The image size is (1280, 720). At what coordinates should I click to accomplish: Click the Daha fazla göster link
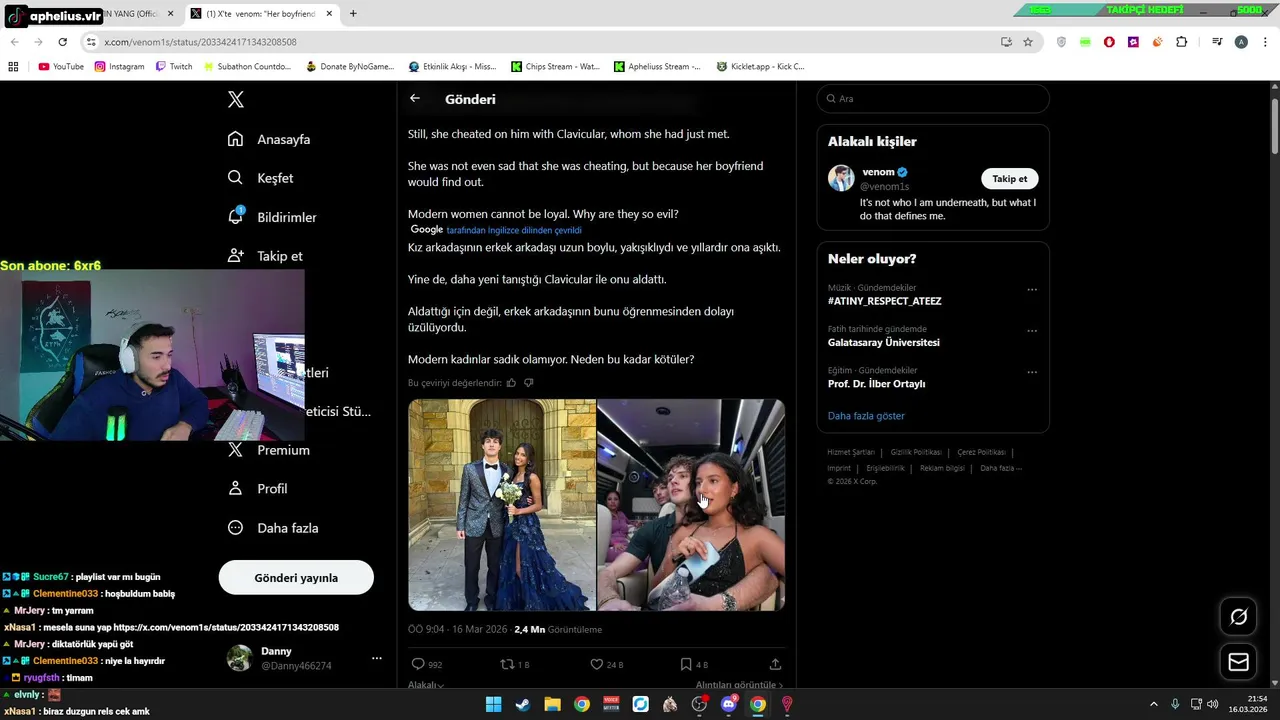tap(866, 416)
